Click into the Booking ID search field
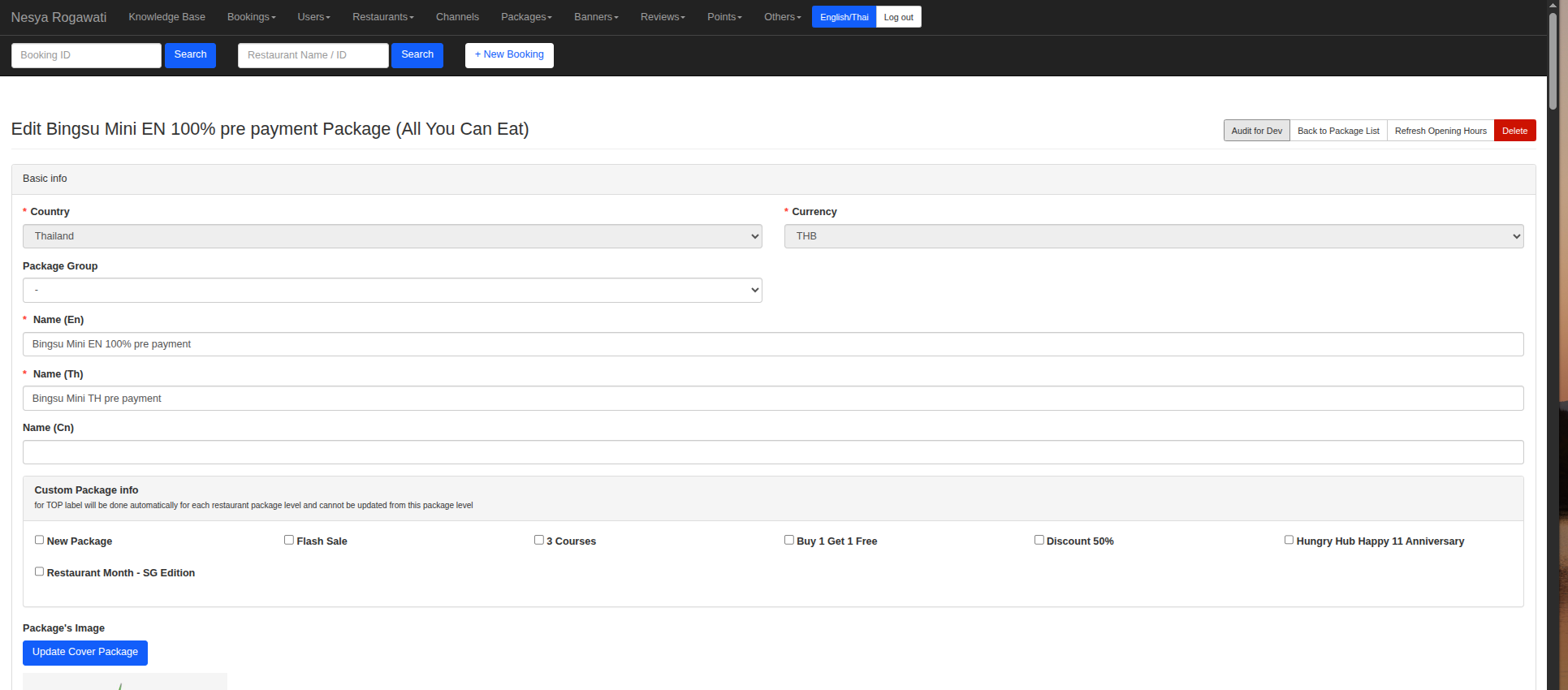The width and height of the screenshot is (1568, 690). coord(86,55)
